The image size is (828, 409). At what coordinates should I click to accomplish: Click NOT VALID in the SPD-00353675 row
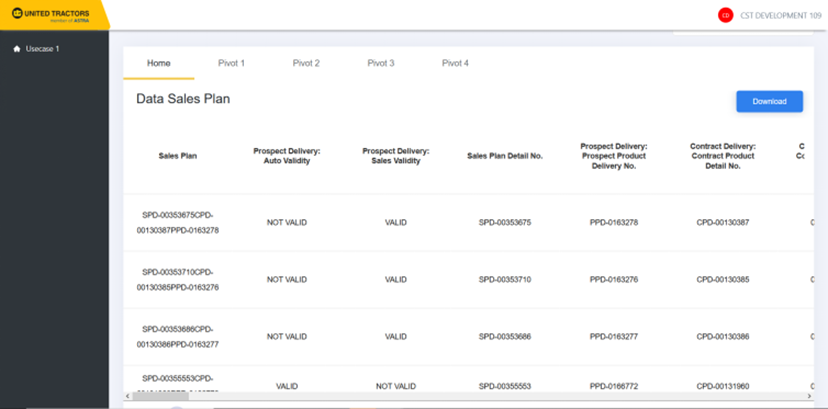click(287, 223)
